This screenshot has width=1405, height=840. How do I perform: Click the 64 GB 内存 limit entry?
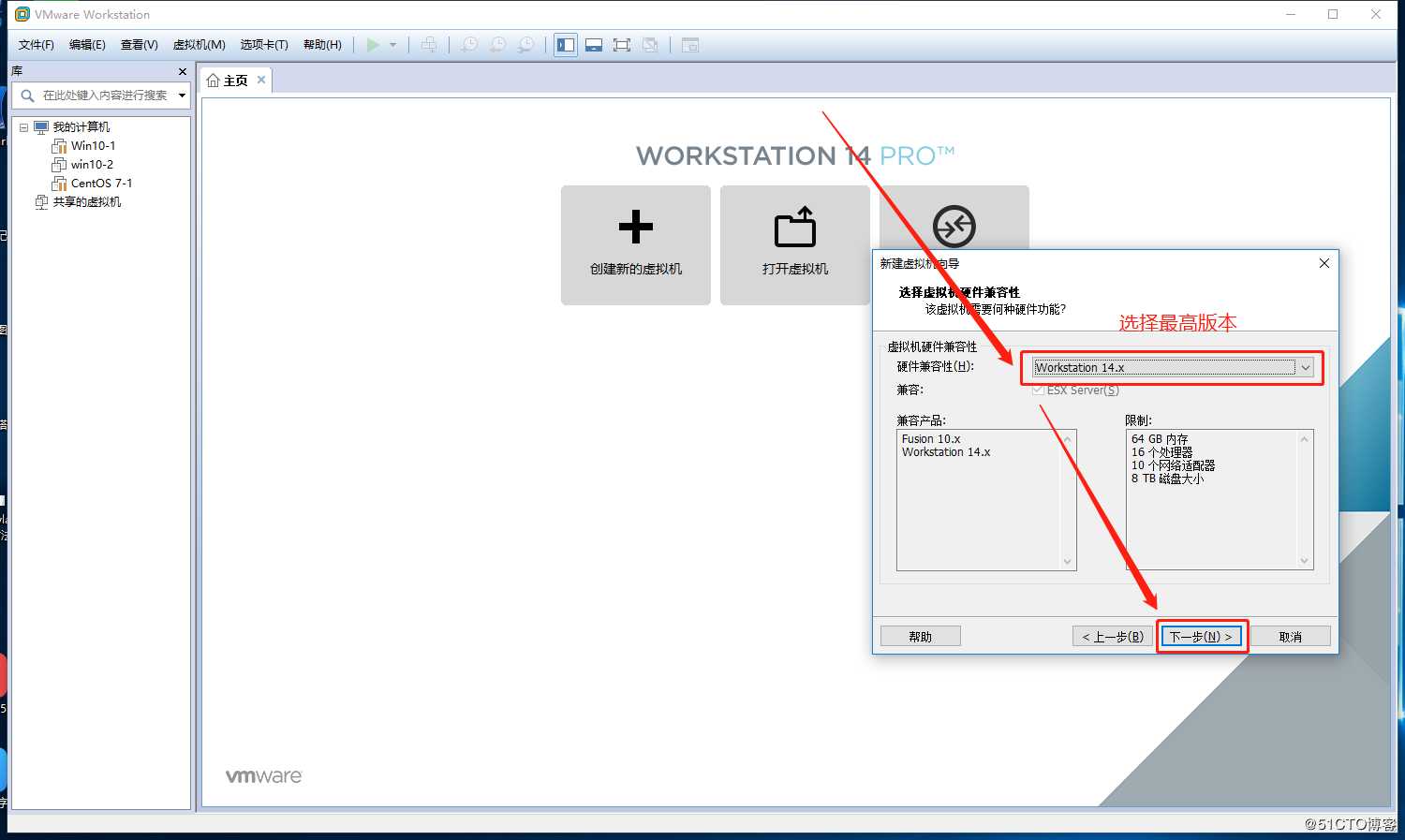pyautogui.click(x=1160, y=439)
